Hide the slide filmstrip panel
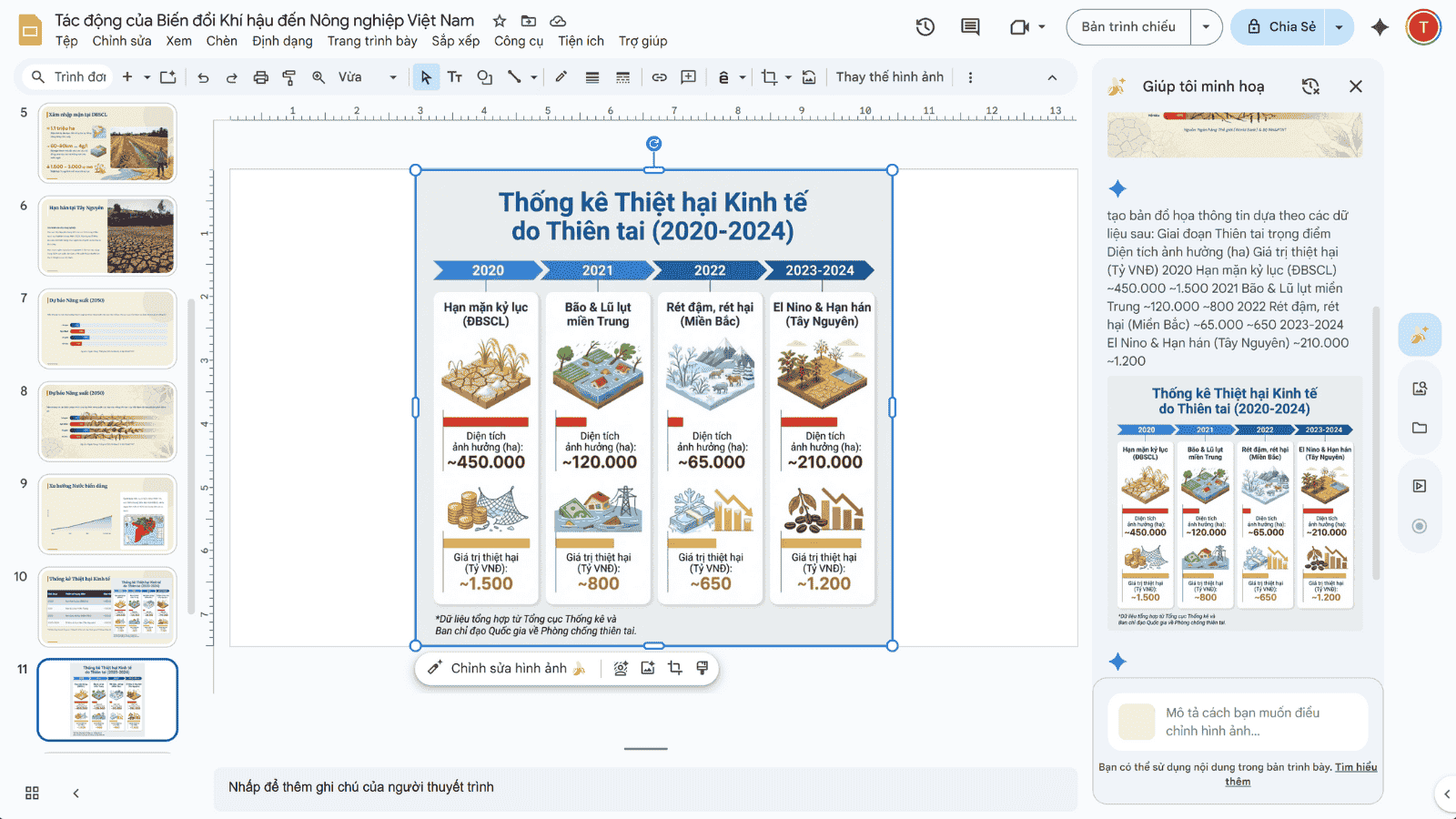This screenshot has width=1456, height=819. (76, 793)
